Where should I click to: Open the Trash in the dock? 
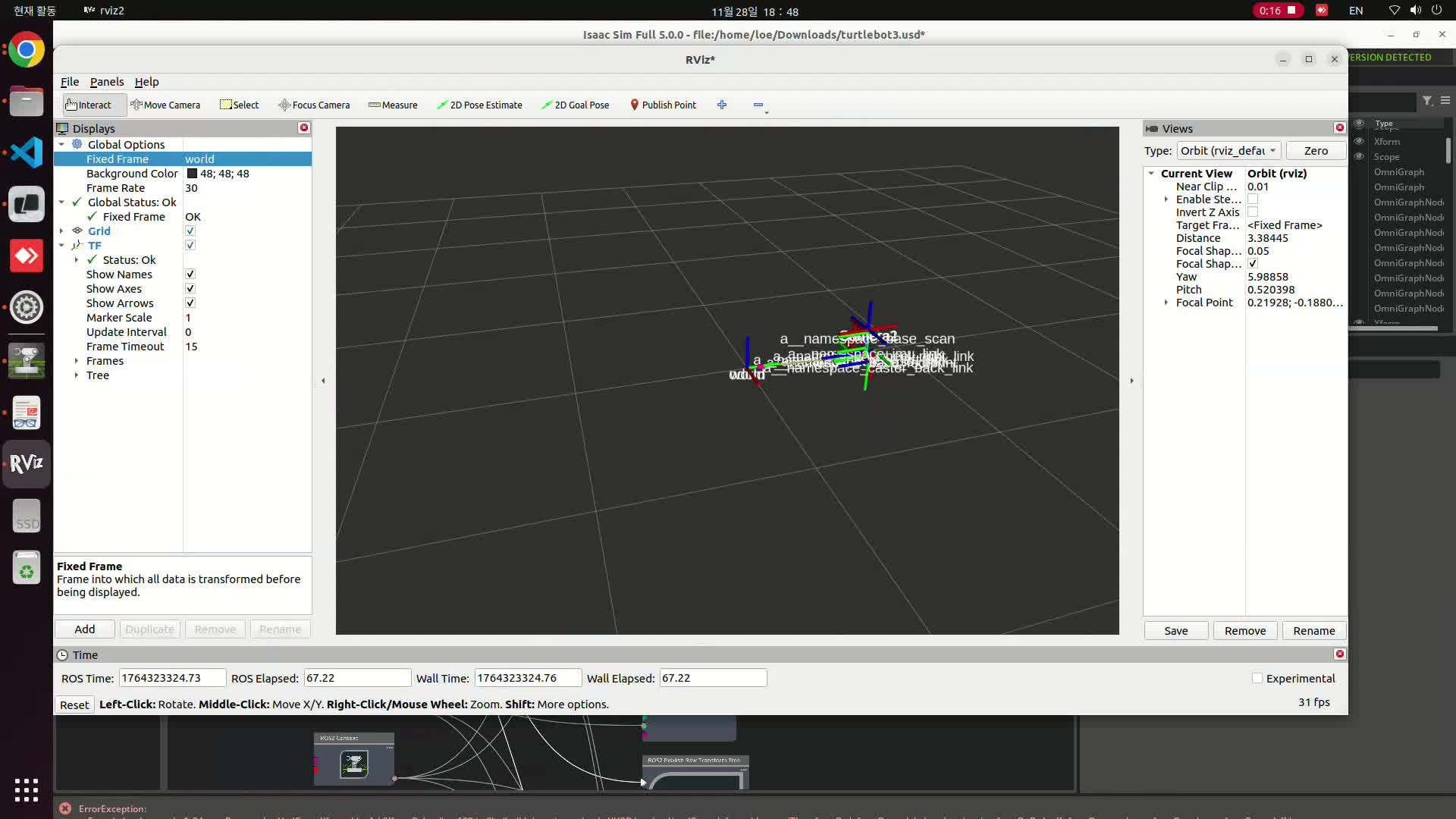tap(27, 567)
